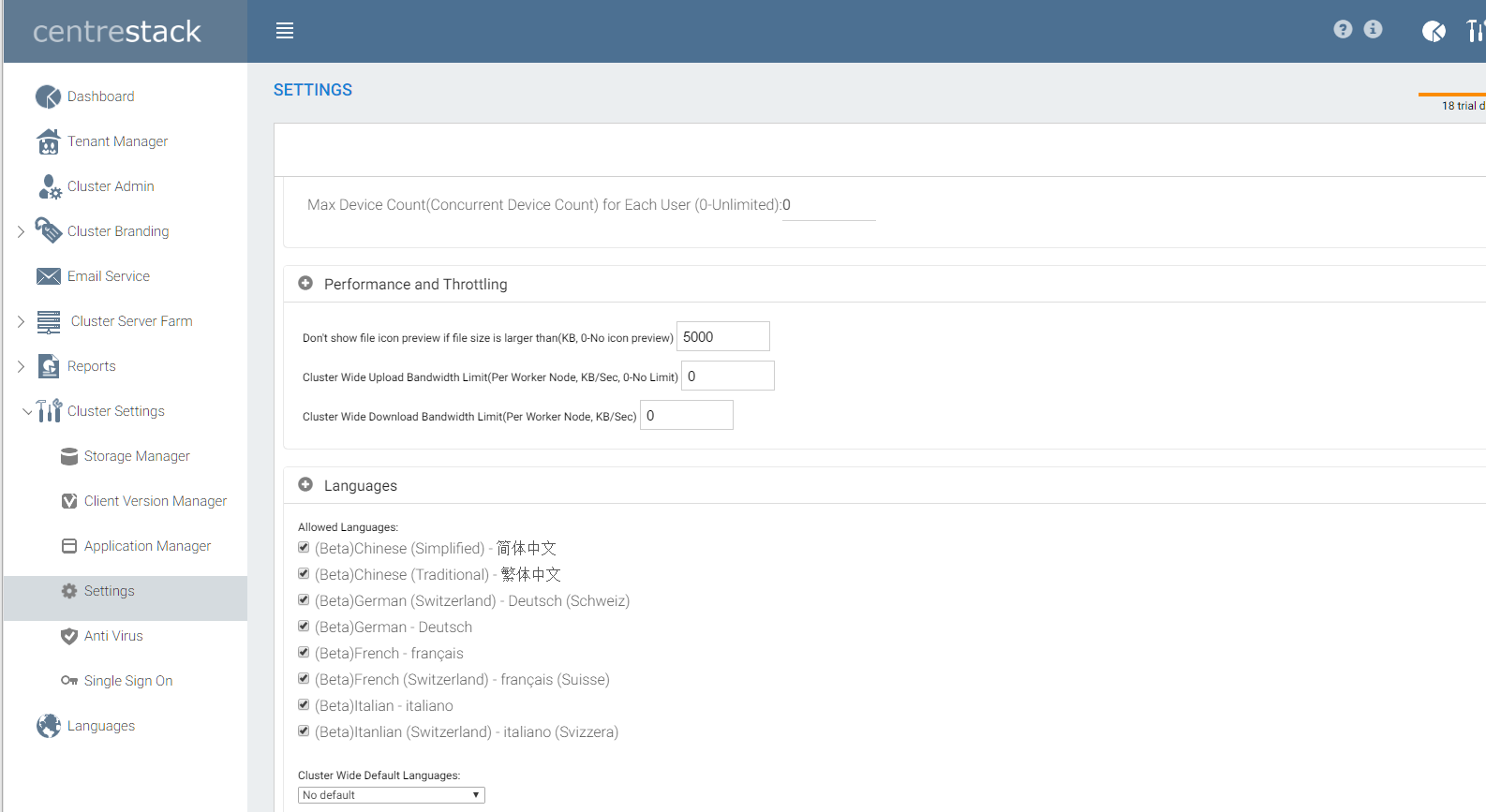Click the 'Allowed Languages:' label
The image size is (1486, 812).
348,527
